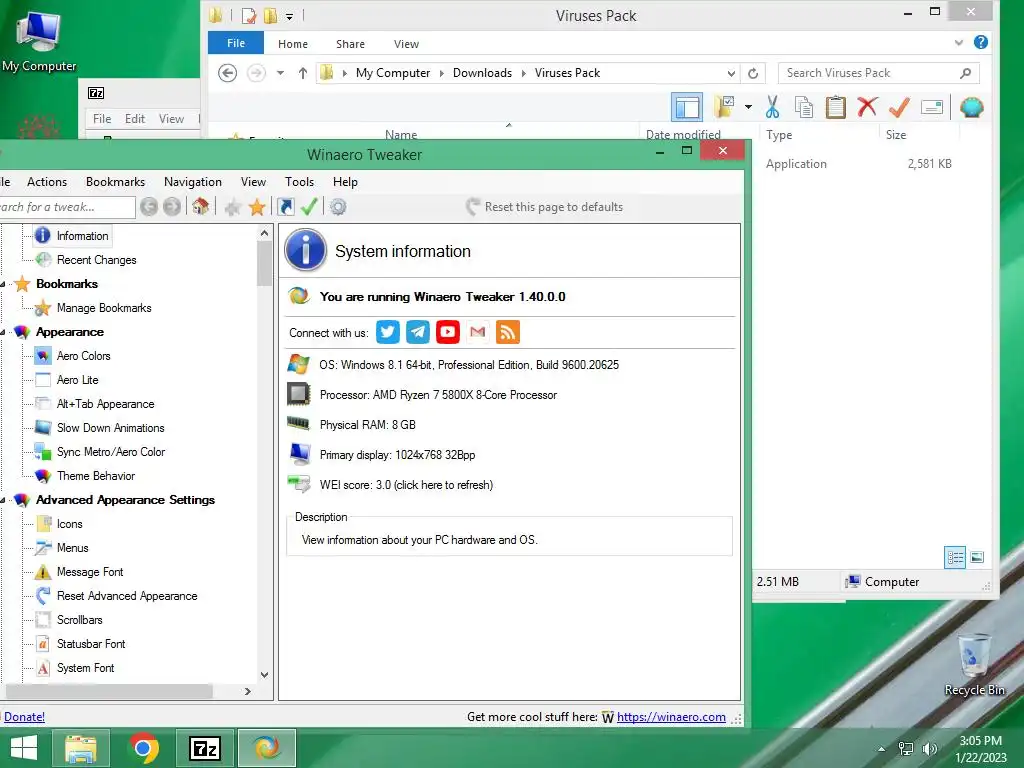Click WEI score to refresh it
Viewport: 1024px width, 768px height.
[x=406, y=485]
